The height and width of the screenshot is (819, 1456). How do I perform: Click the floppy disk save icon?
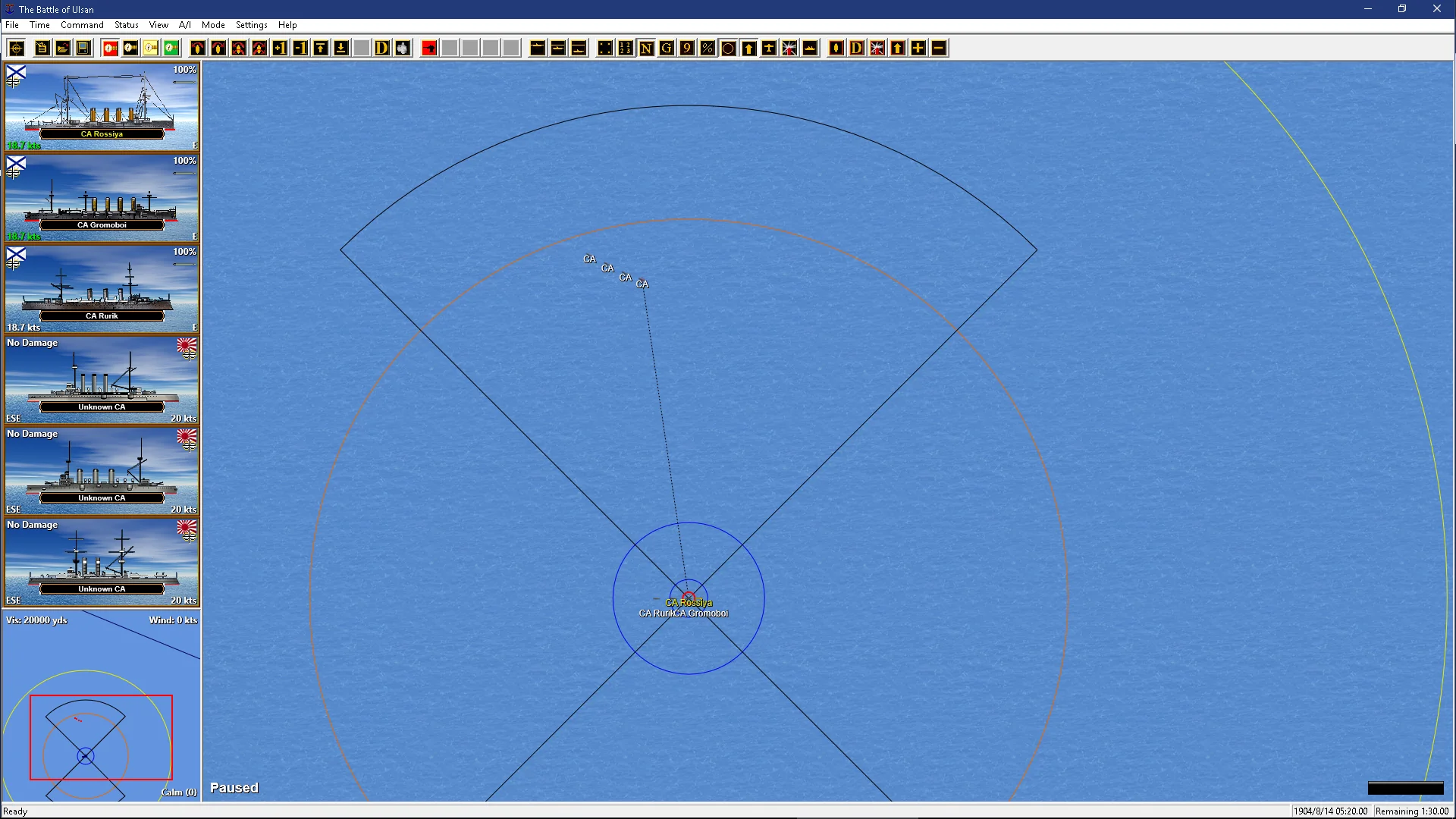pos(83,49)
